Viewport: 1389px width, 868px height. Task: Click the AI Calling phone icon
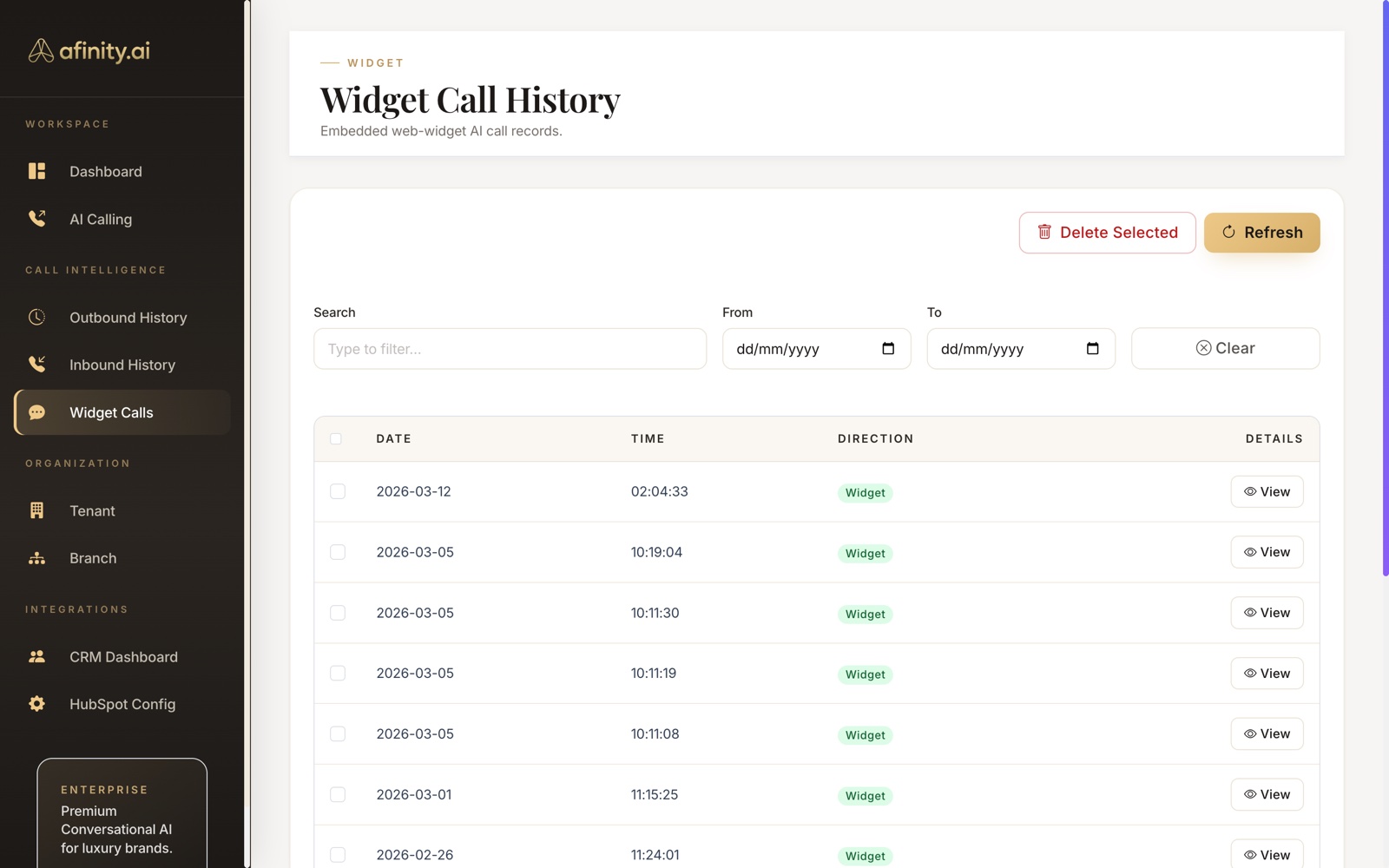[36, 219]
